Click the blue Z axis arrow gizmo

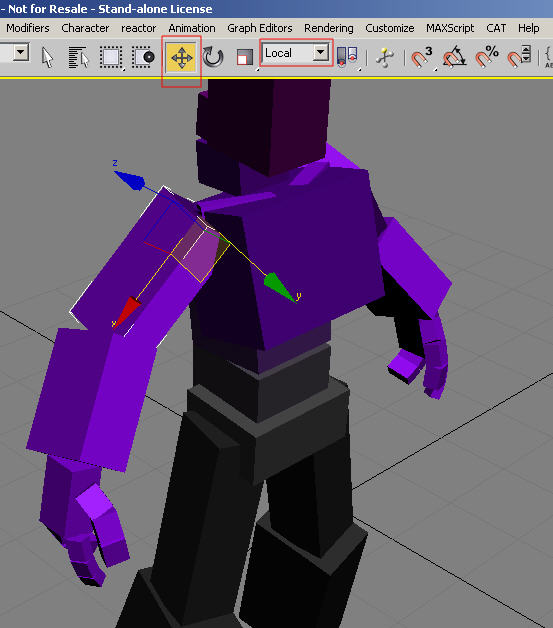click(129, 179)
